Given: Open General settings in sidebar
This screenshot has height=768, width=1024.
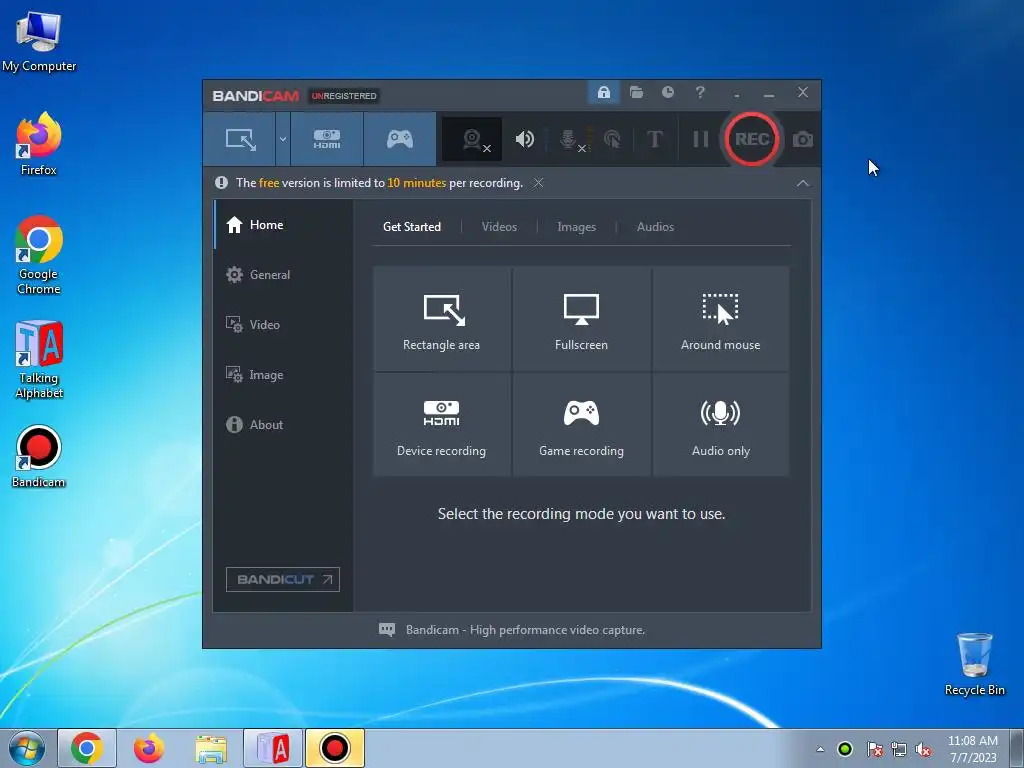Looking at the screenshot, I should point(283,275).
